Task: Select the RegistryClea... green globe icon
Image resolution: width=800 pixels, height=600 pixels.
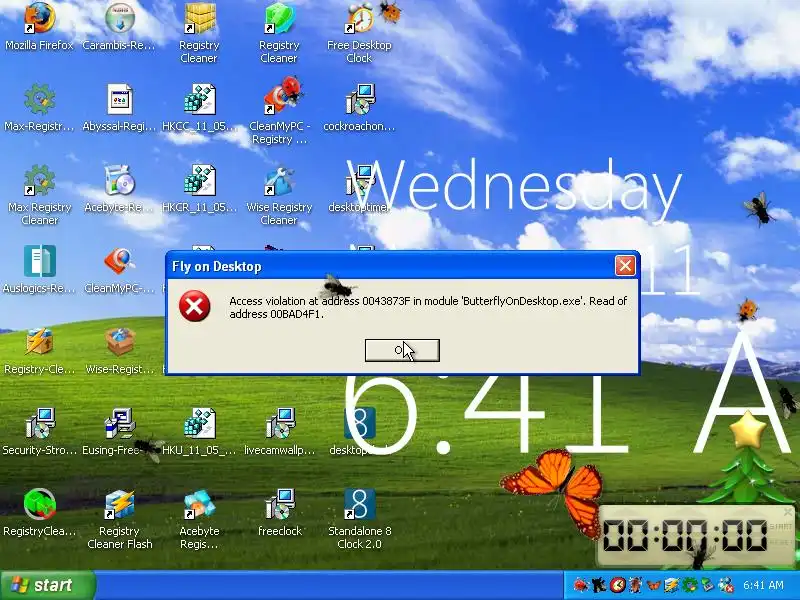Action: coord(39,512)
